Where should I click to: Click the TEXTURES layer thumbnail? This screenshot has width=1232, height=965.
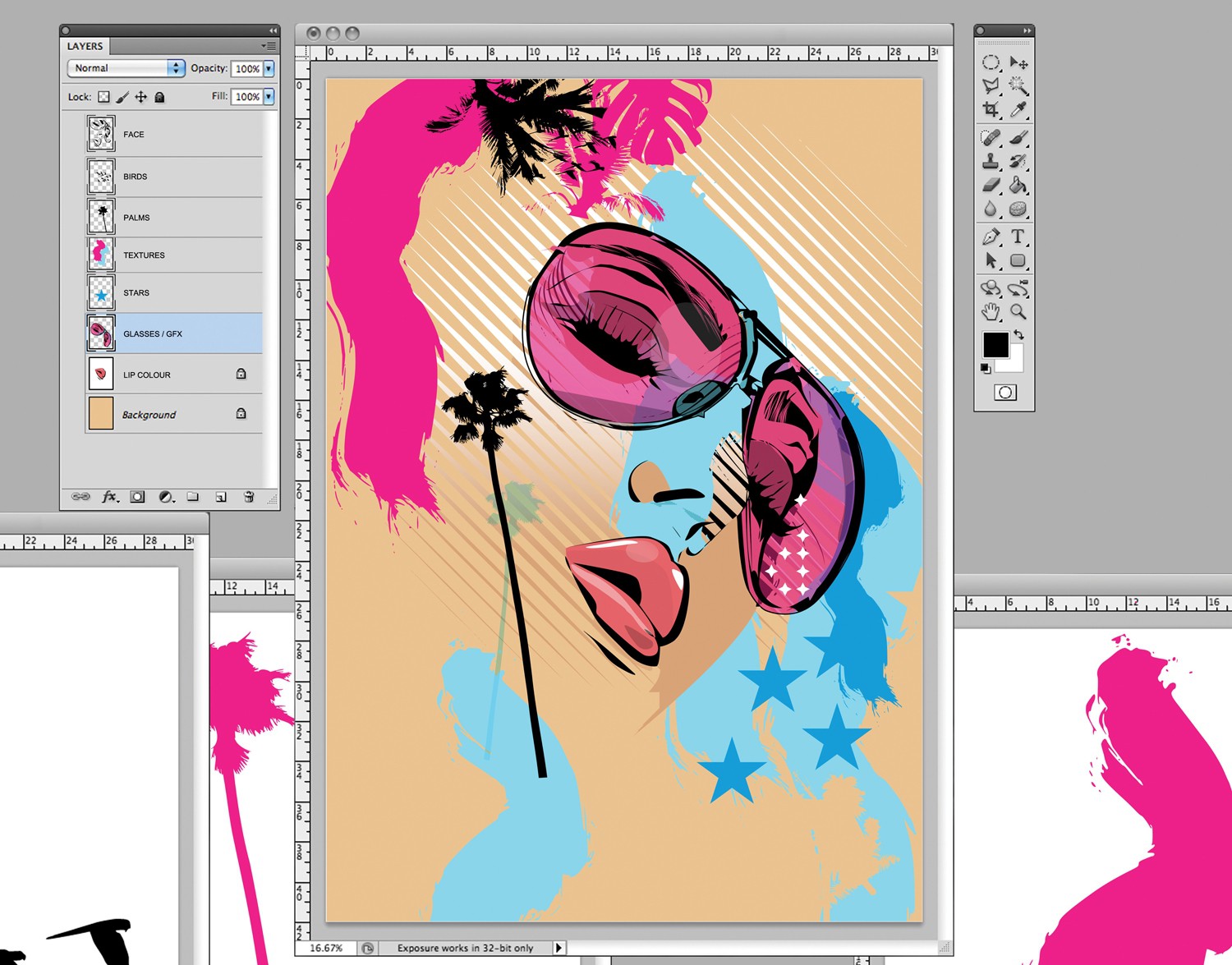coord(101,255)
